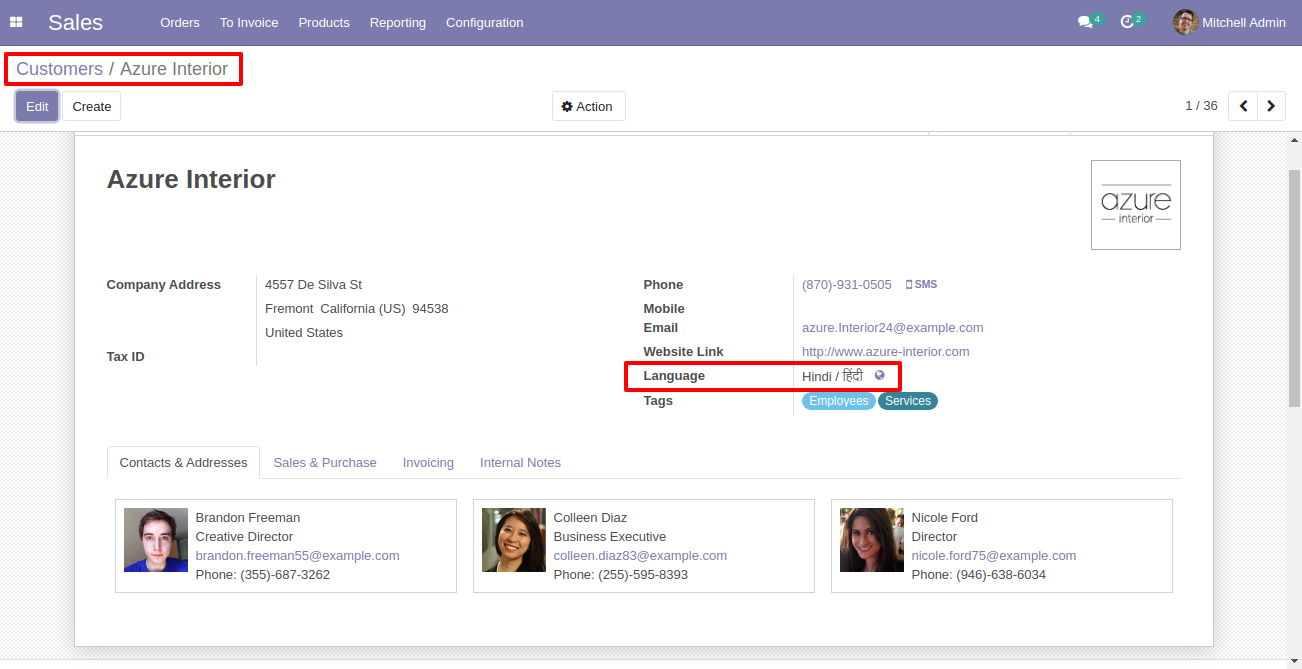The width and height of the screenshot is (1302, 669).
Task: Click the address line 4557 De Silva St
Action: pos(313,285)
